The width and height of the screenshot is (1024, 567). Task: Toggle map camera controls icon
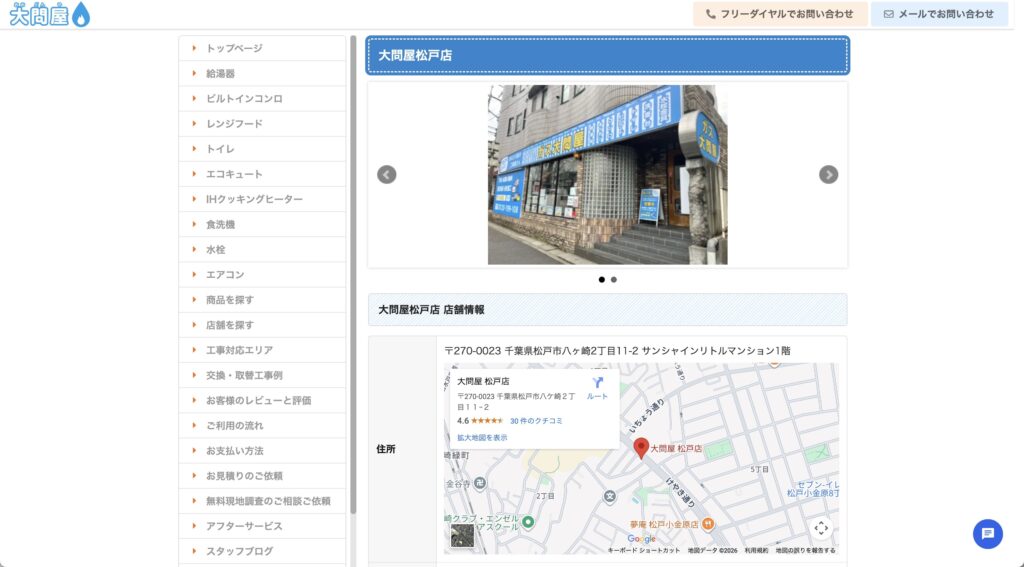(821, 528)
